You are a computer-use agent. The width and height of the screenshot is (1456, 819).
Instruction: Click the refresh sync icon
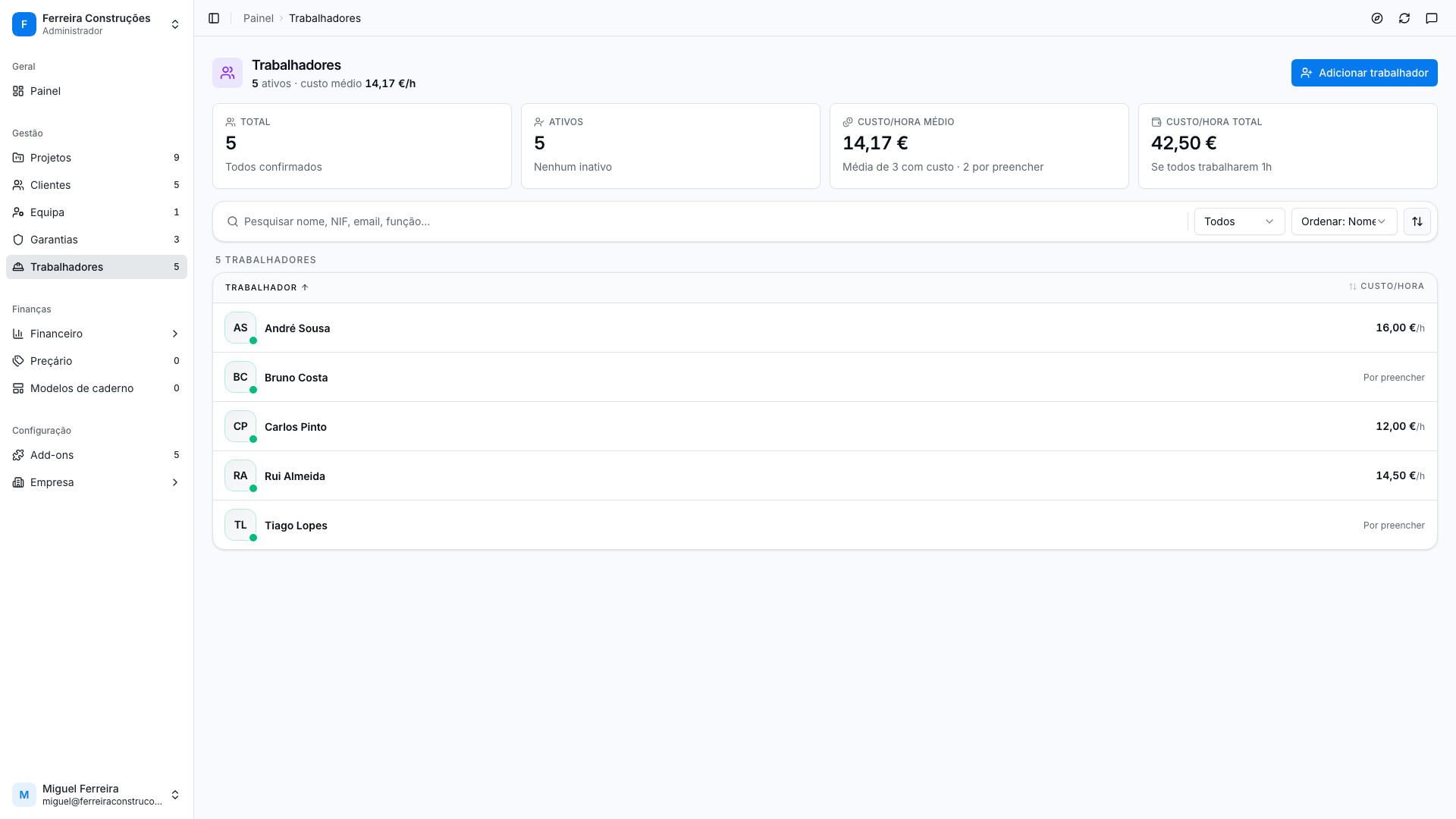1404,18
